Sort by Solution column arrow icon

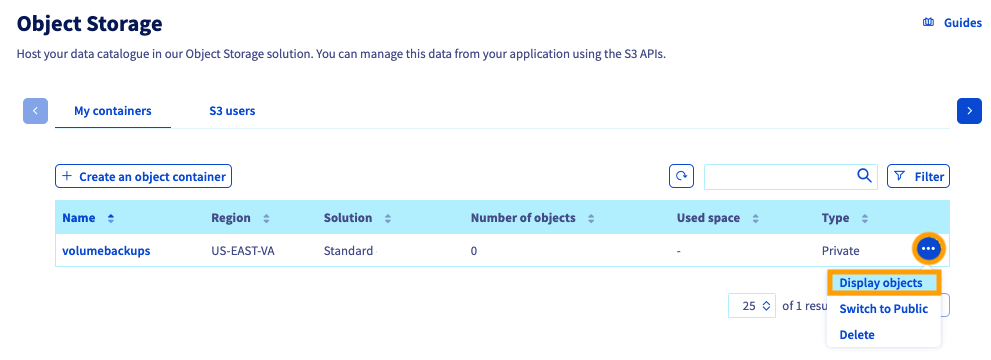click(x=387, y=219)
